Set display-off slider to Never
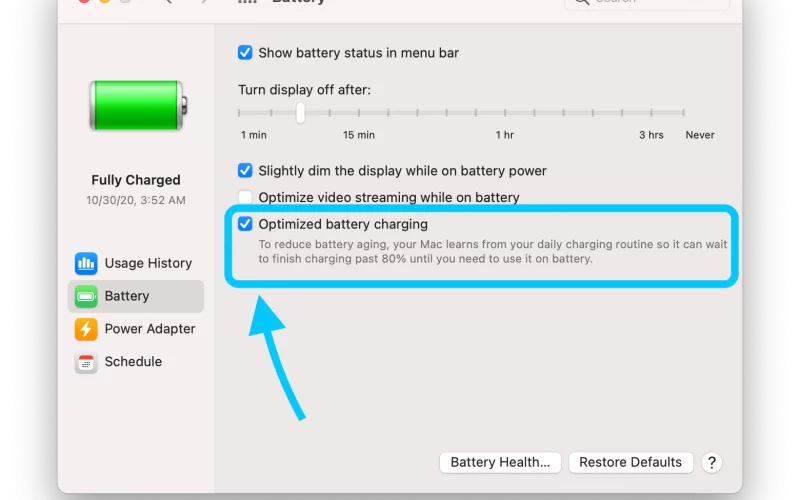Screen dimensions: 800x500 click(683, 113)
